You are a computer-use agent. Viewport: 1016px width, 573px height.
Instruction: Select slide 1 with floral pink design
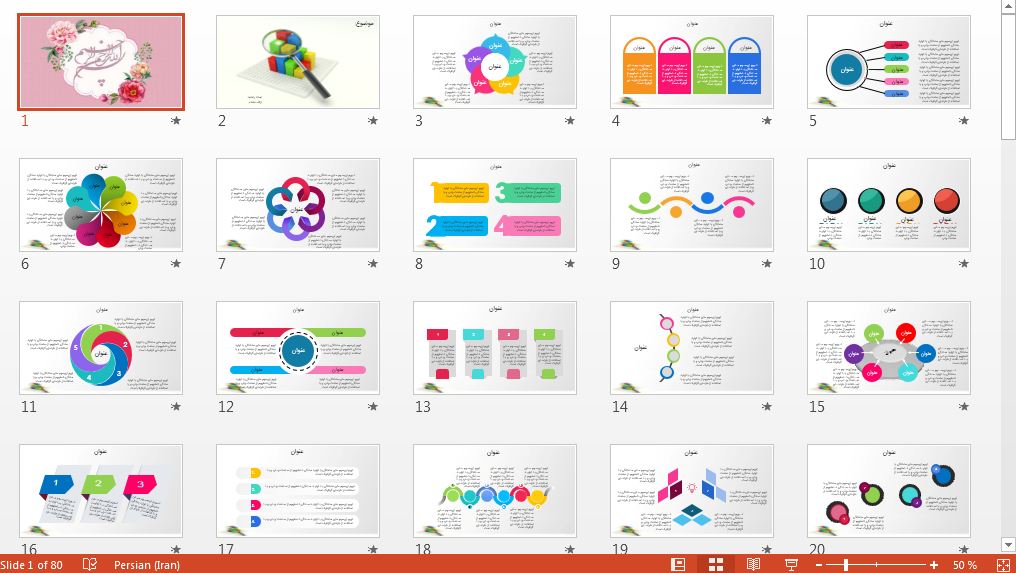click(x=101, y=62)
